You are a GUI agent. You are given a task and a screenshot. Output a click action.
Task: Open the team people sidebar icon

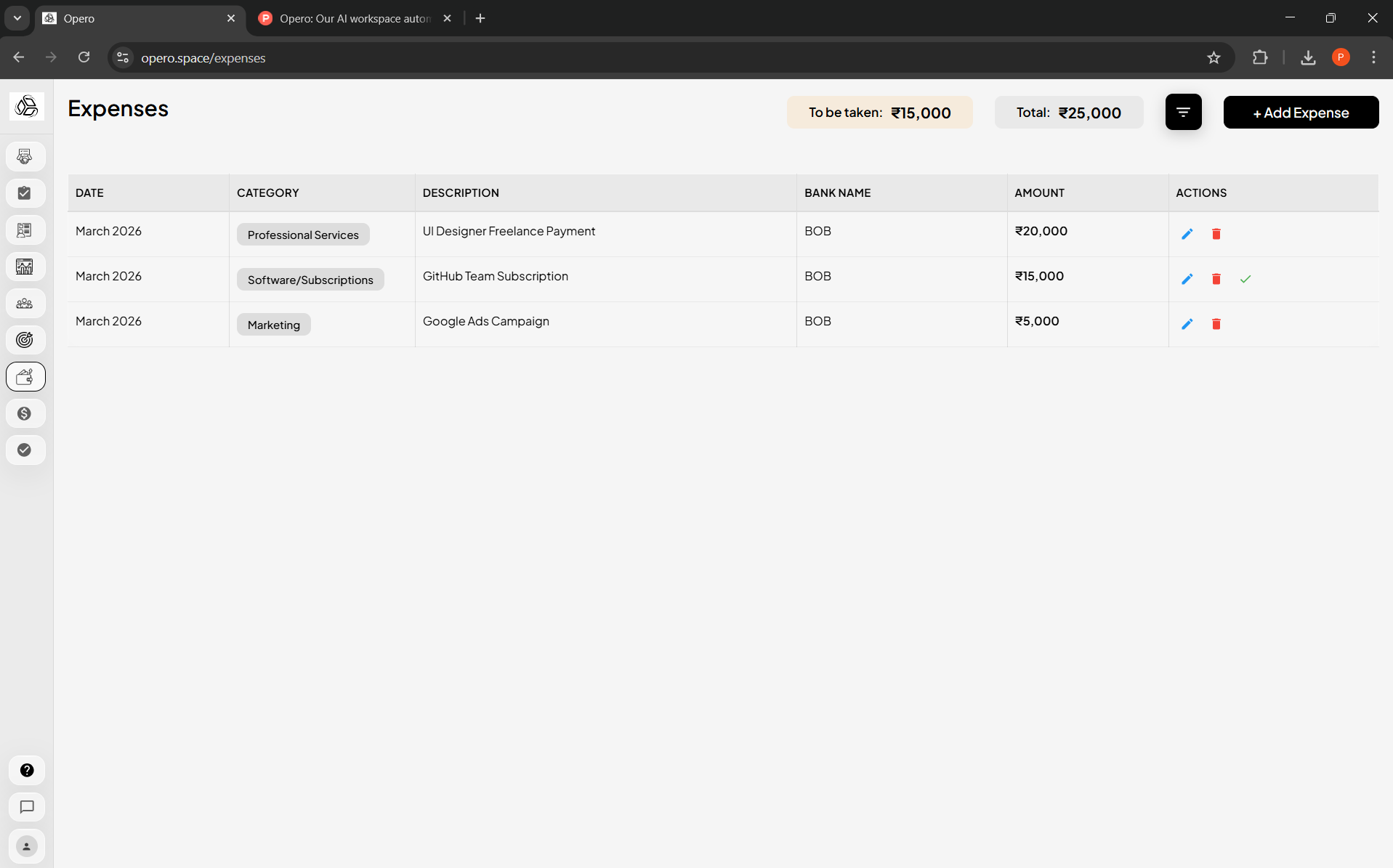coord(25,304)
